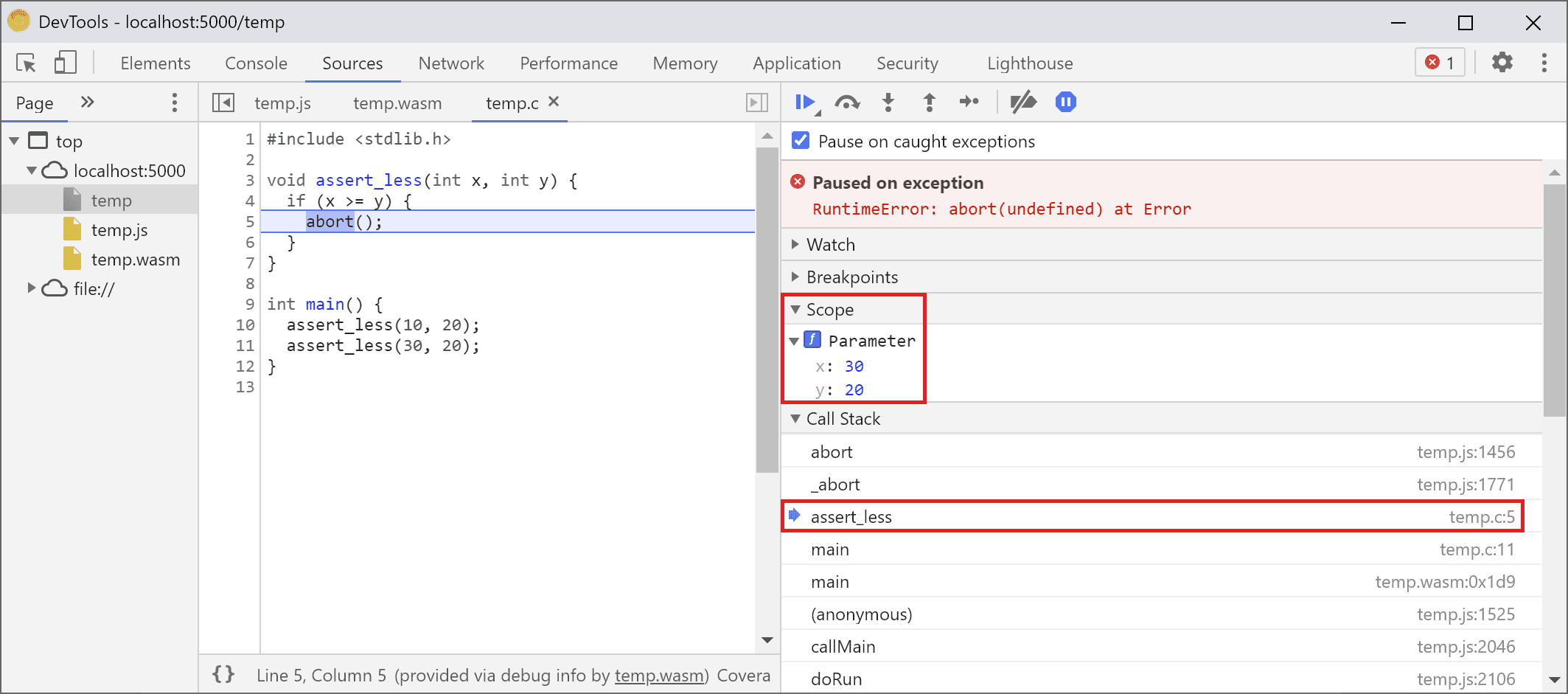Click the device toolbar toggle icon
This screenshot has width=1568, height=694.
click(x=65, y=63)
